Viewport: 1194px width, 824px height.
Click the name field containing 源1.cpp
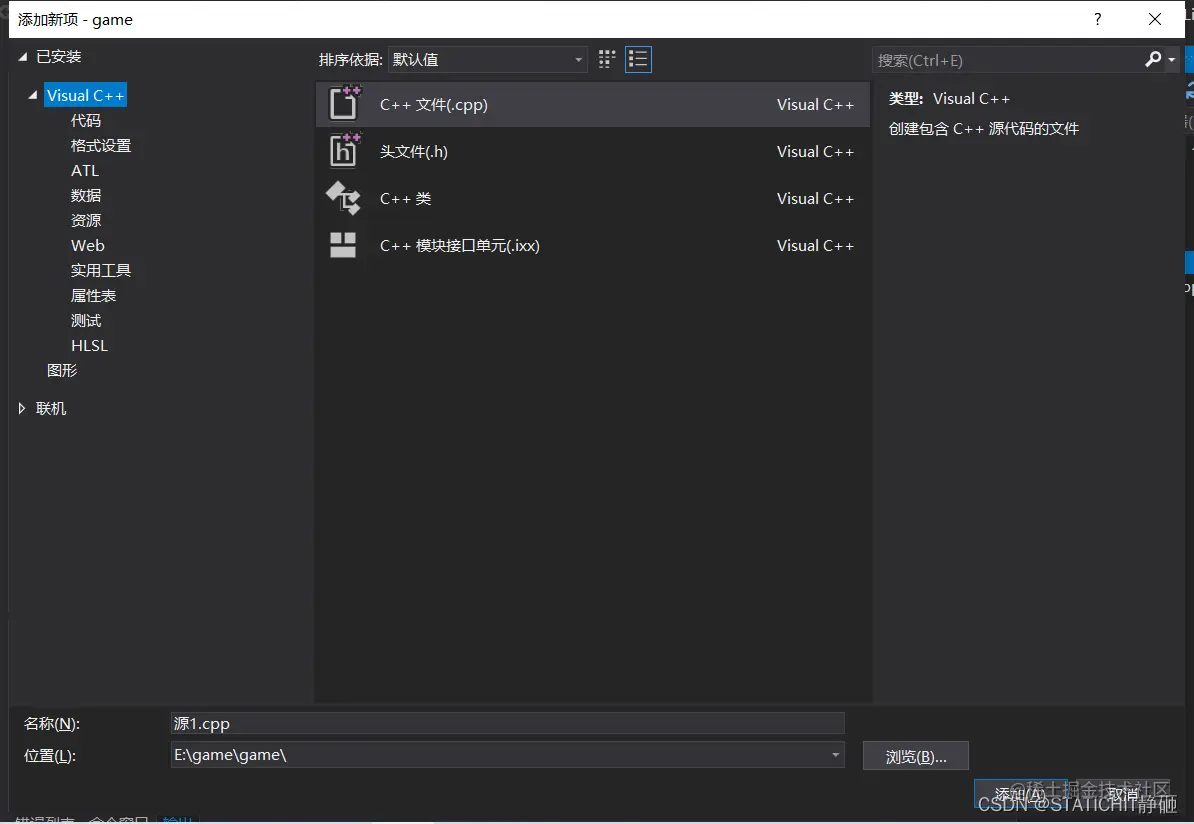pyautogui.click(x=508, y=723)
